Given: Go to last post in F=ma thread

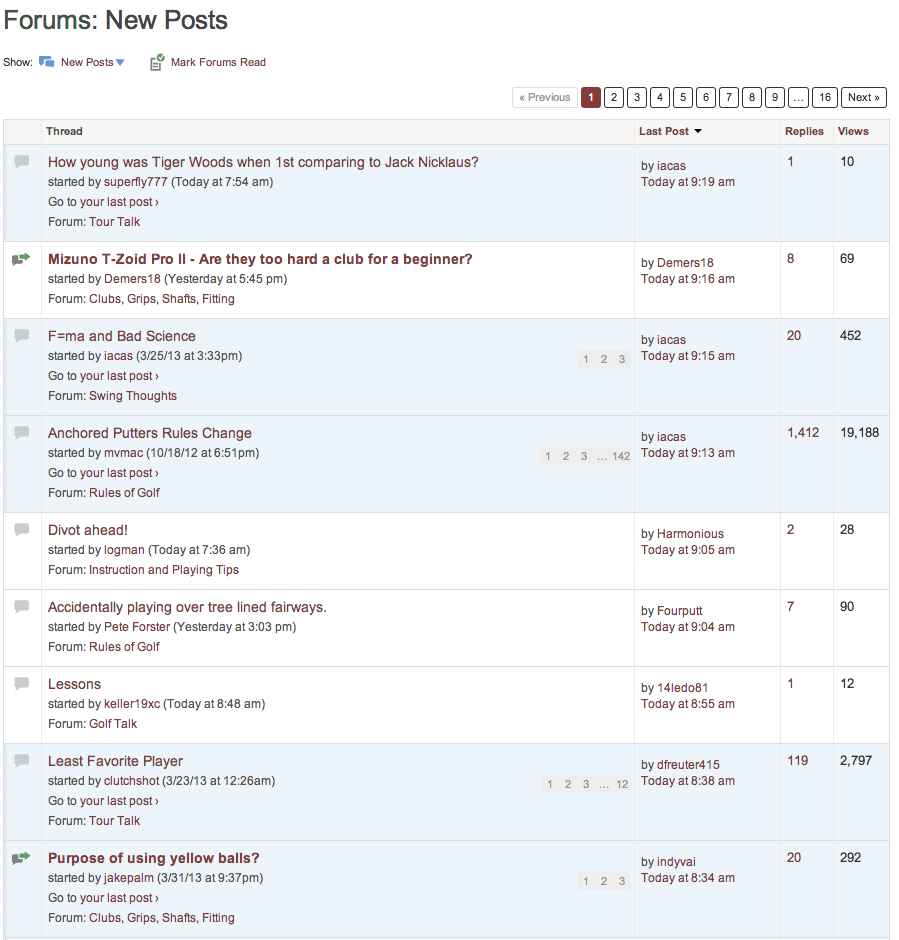Looking at the screenshot, I should tap(103, 376).
